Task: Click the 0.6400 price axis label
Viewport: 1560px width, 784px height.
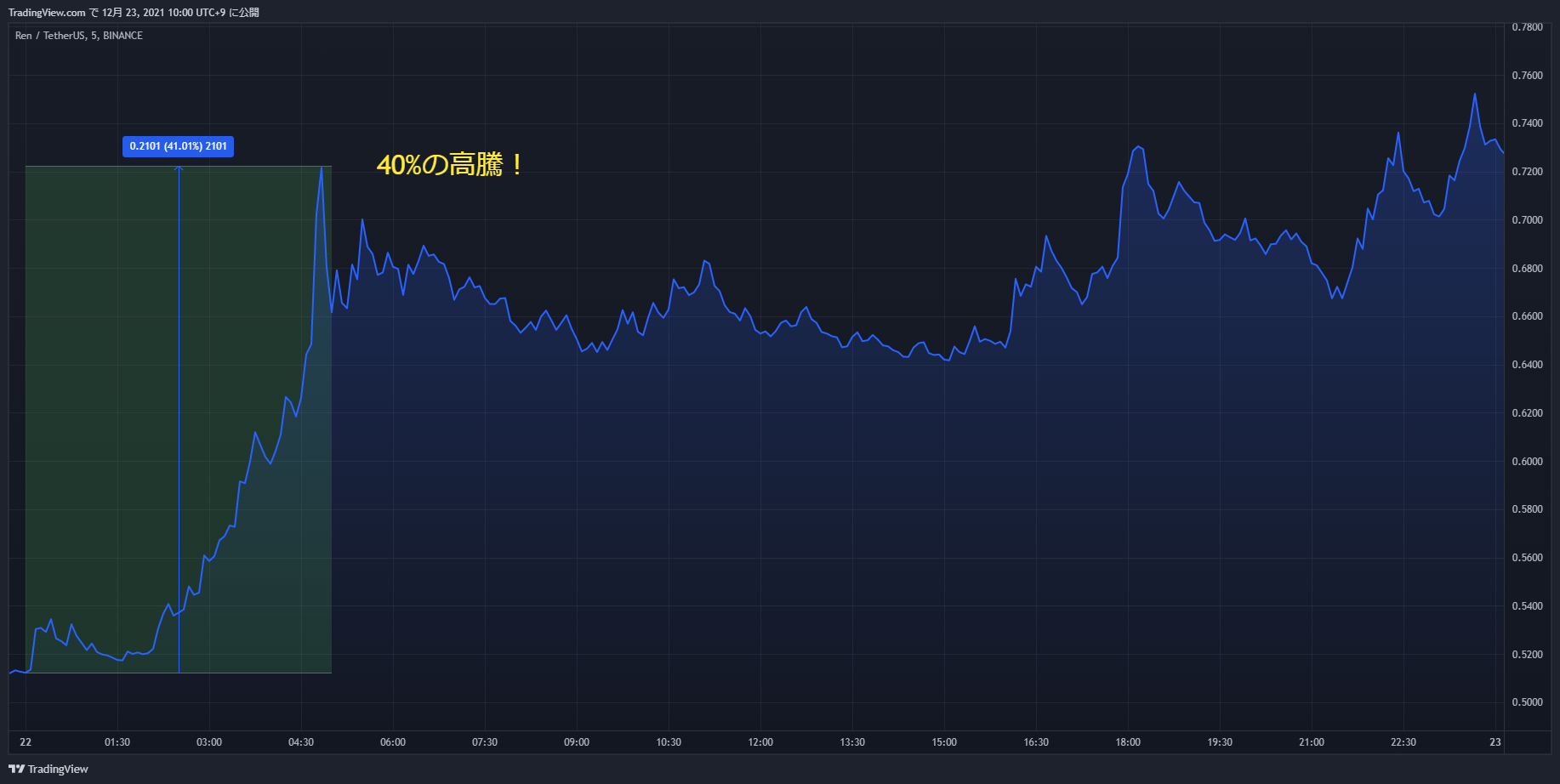Action: point(1527,365)
